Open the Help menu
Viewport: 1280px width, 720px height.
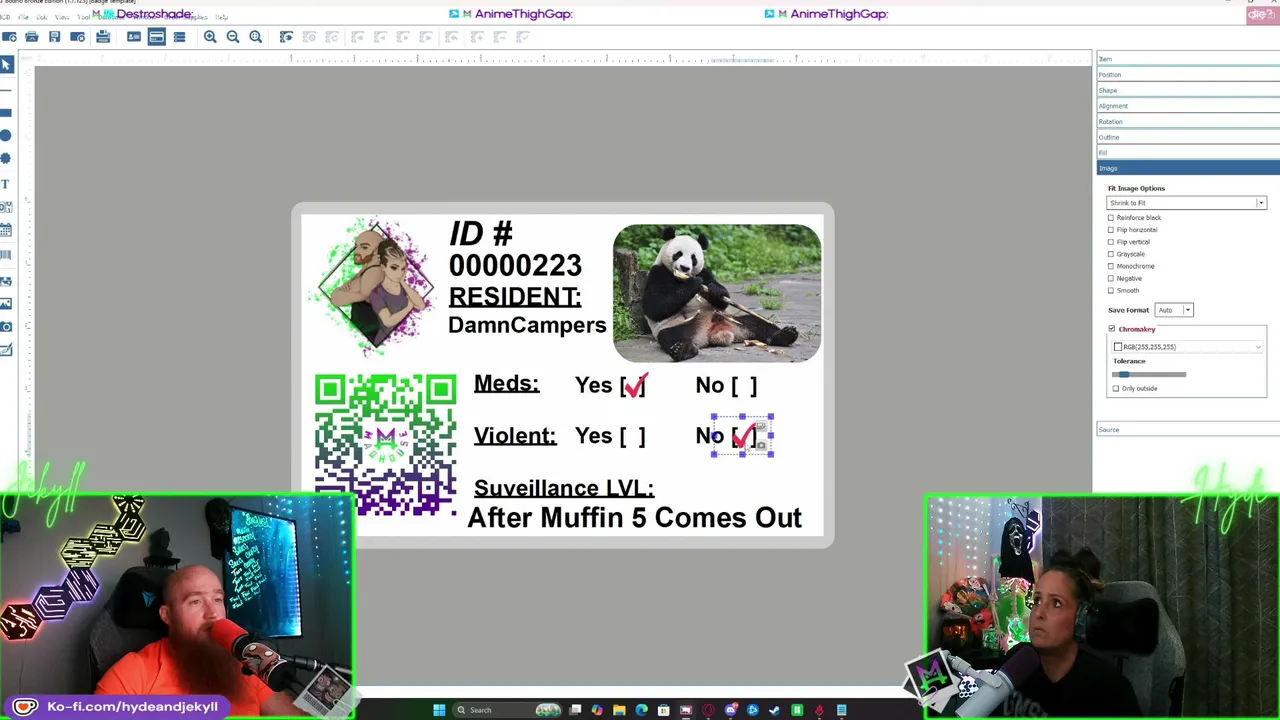click(222, 17)
